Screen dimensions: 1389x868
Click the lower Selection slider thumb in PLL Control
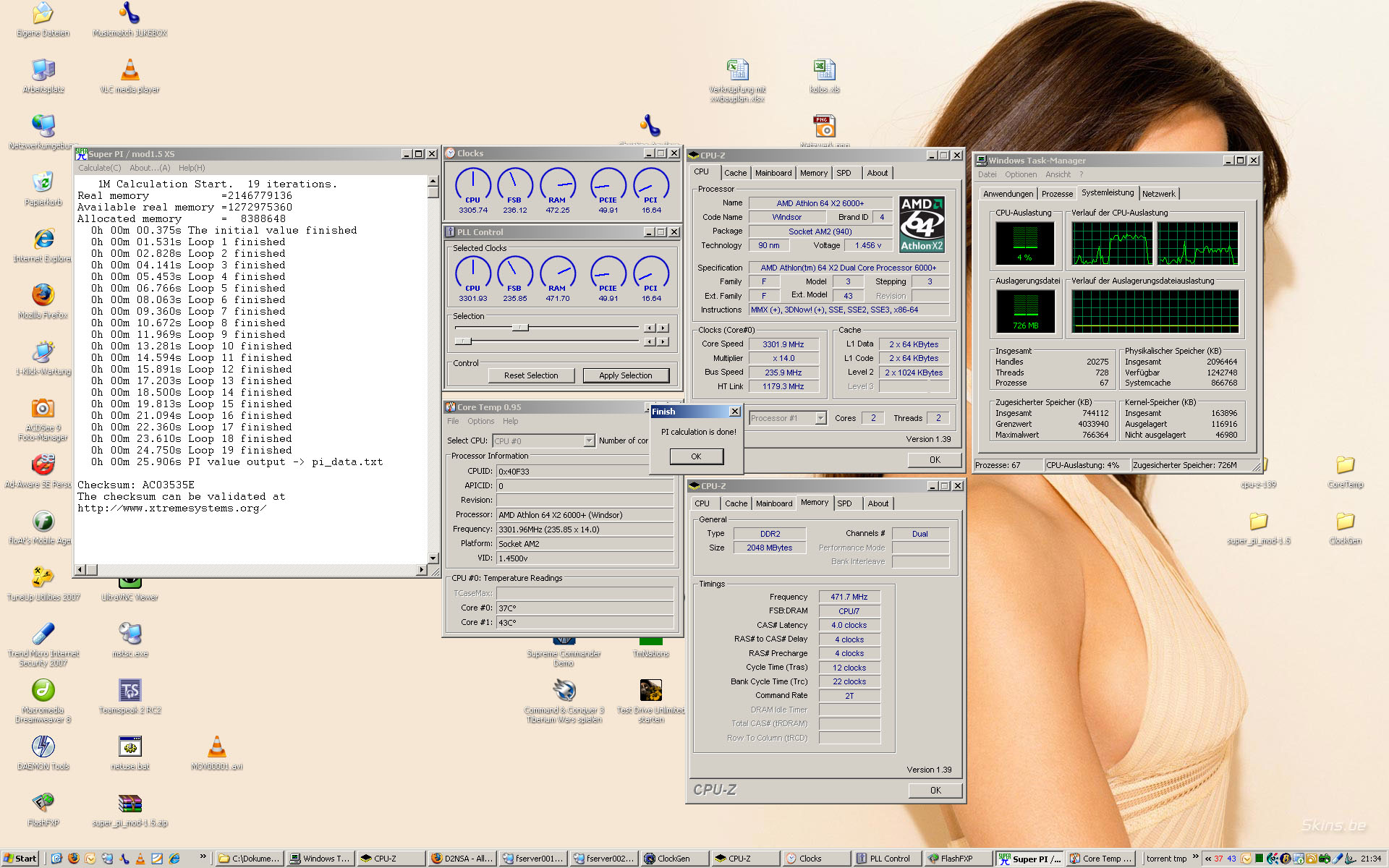click(x=463, y=341)
